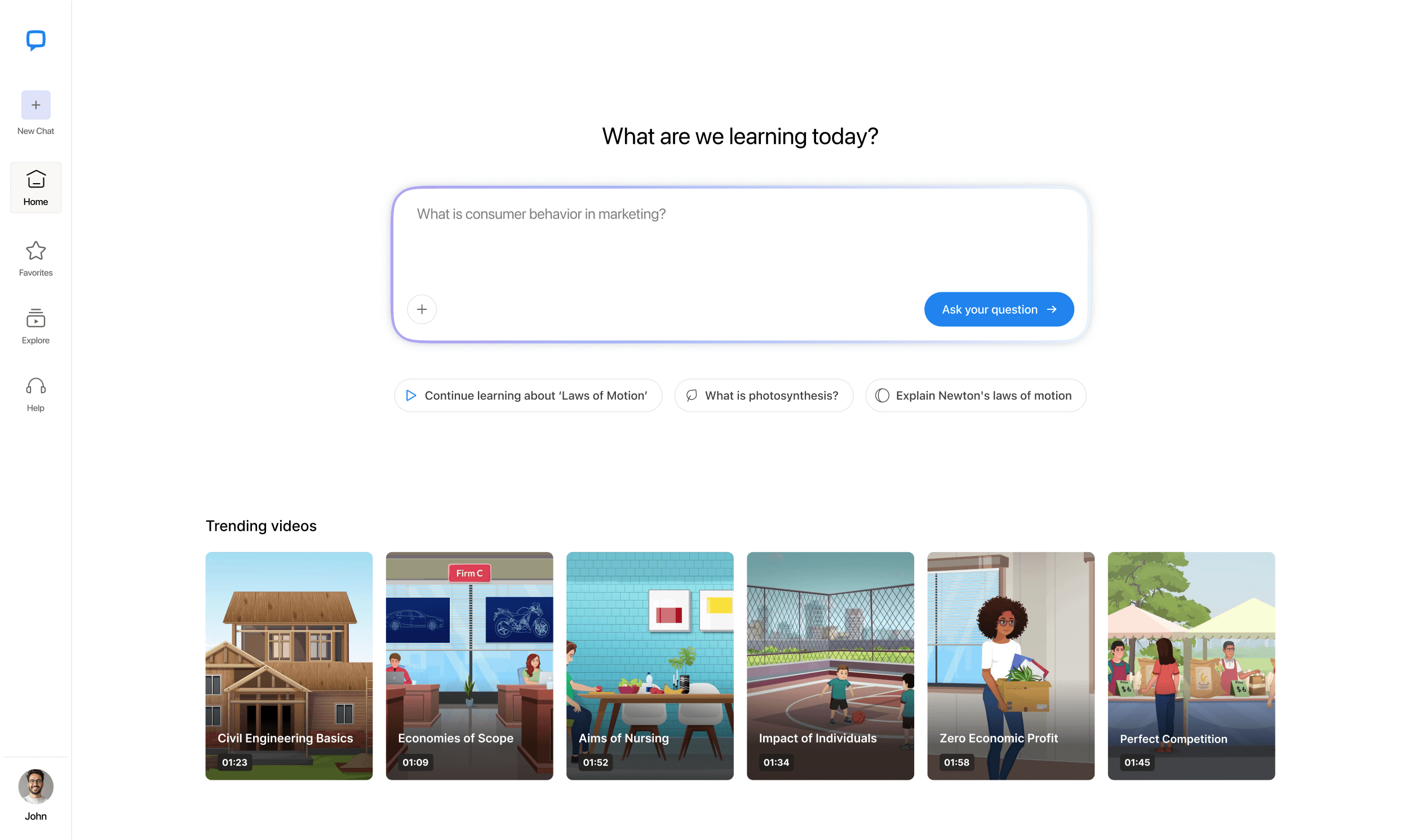Viewport: 1409px width, 840px height.
Task: Open the Zero Economic Profit video
Action: pyautogui.click(x=1011, y=666)
